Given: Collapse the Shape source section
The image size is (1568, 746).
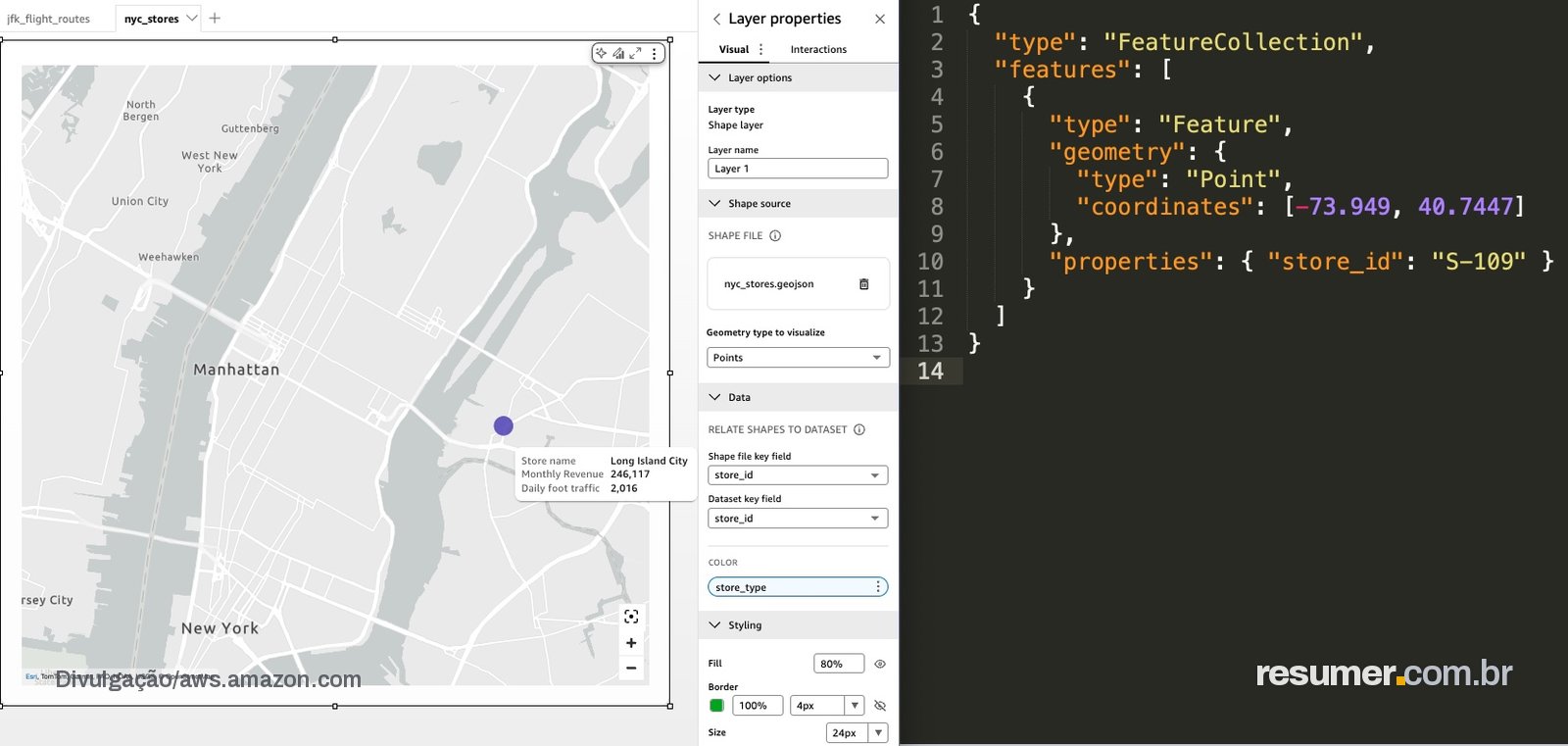Looking at the screenshot, I should click(714, 203).
